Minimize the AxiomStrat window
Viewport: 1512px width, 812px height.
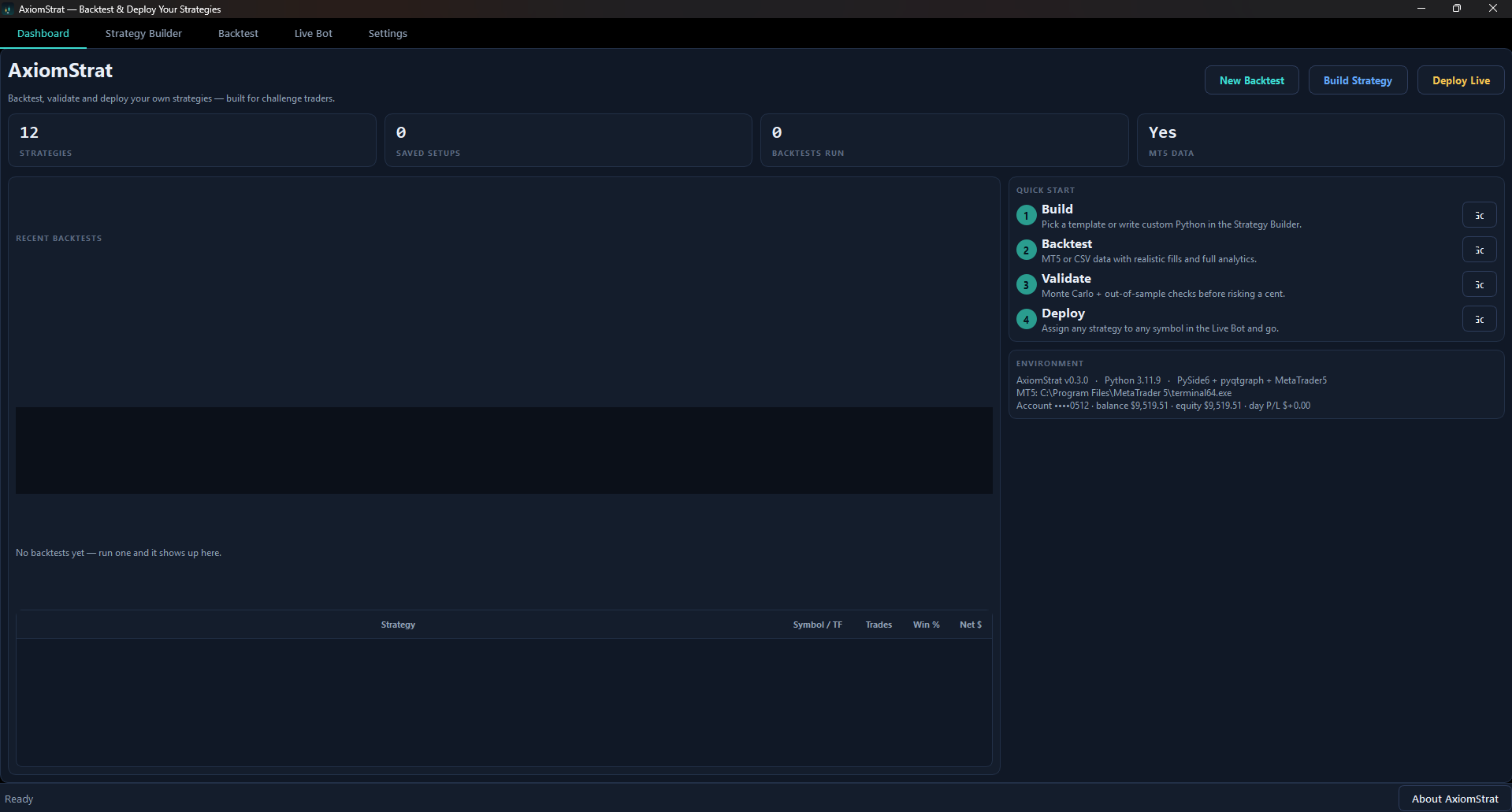1421,9
